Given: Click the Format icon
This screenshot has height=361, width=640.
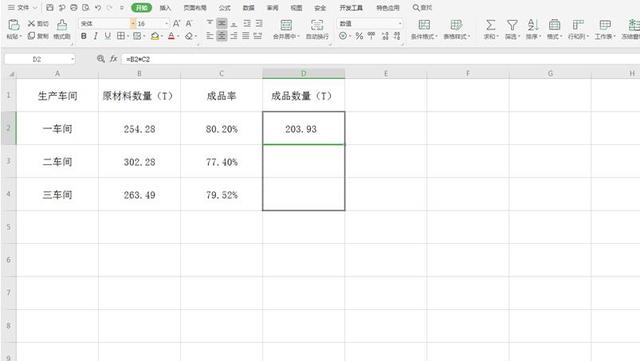Looking at the screenshot, I should click(x=554, y=25).
